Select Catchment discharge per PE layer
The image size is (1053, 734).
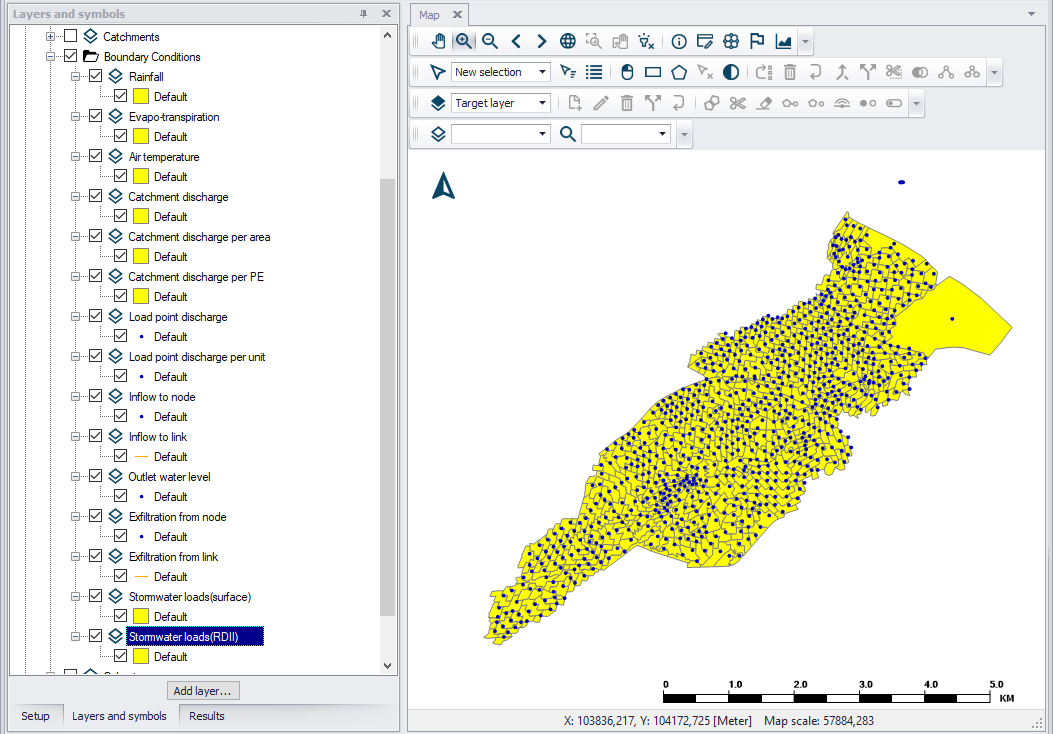pos(196,277)
